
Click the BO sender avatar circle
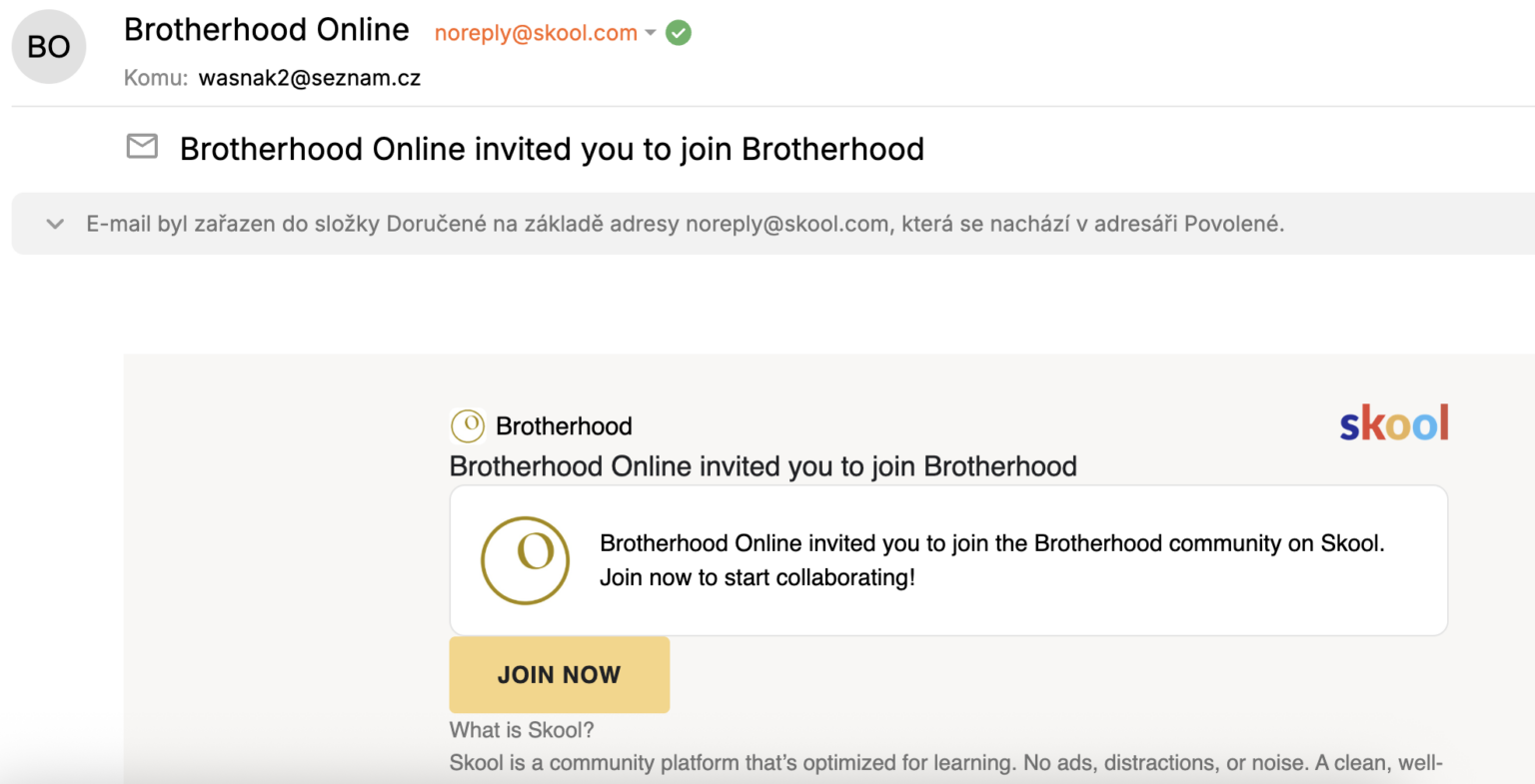[48, 47]
